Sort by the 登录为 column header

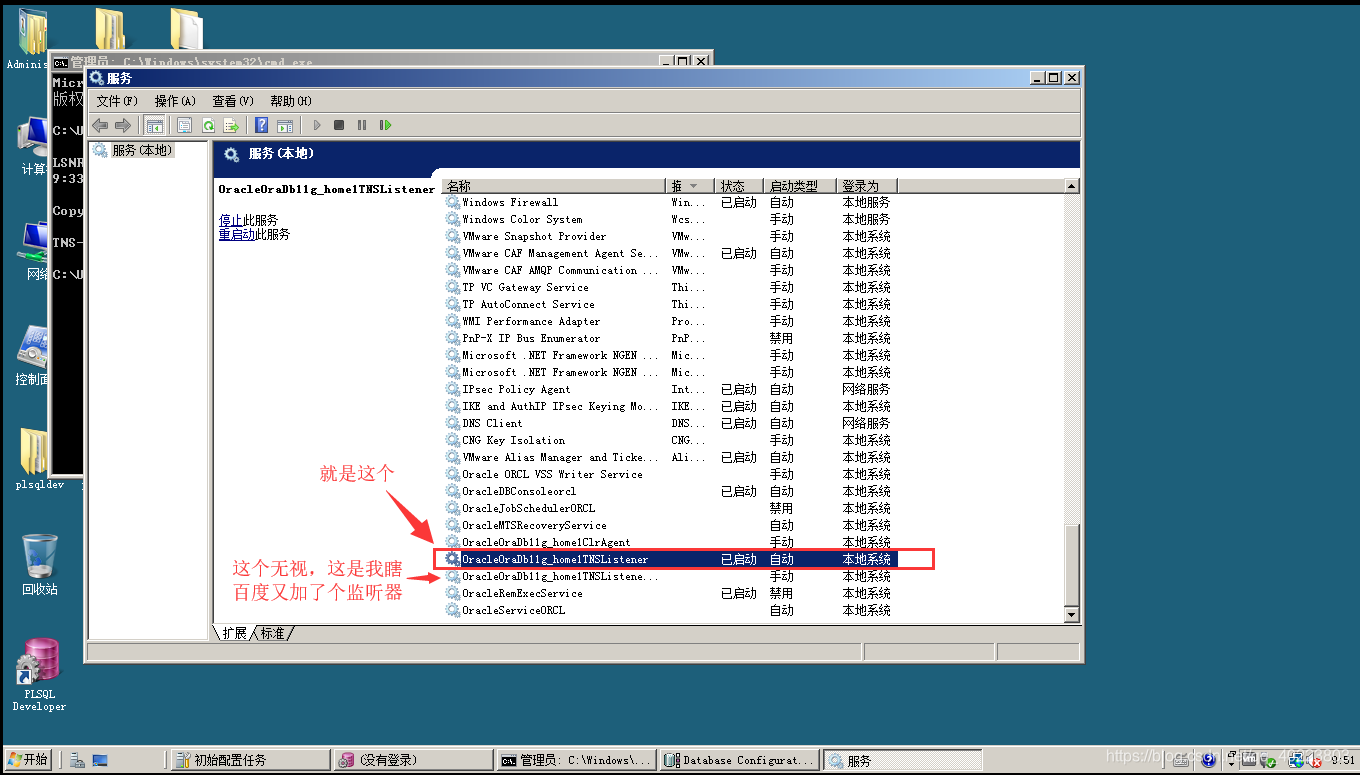point(867,186)
